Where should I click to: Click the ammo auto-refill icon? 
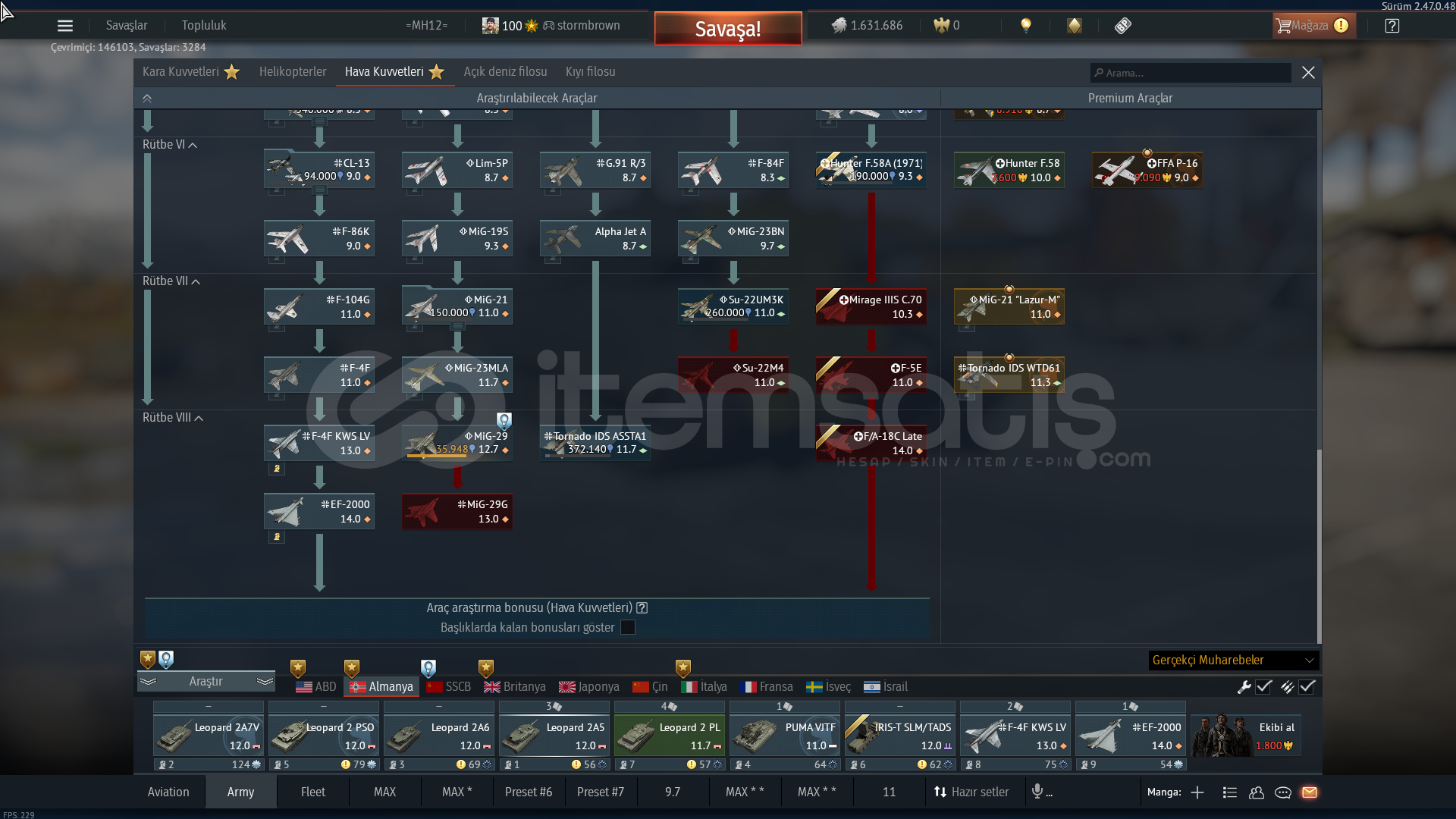click(1287, 687)
